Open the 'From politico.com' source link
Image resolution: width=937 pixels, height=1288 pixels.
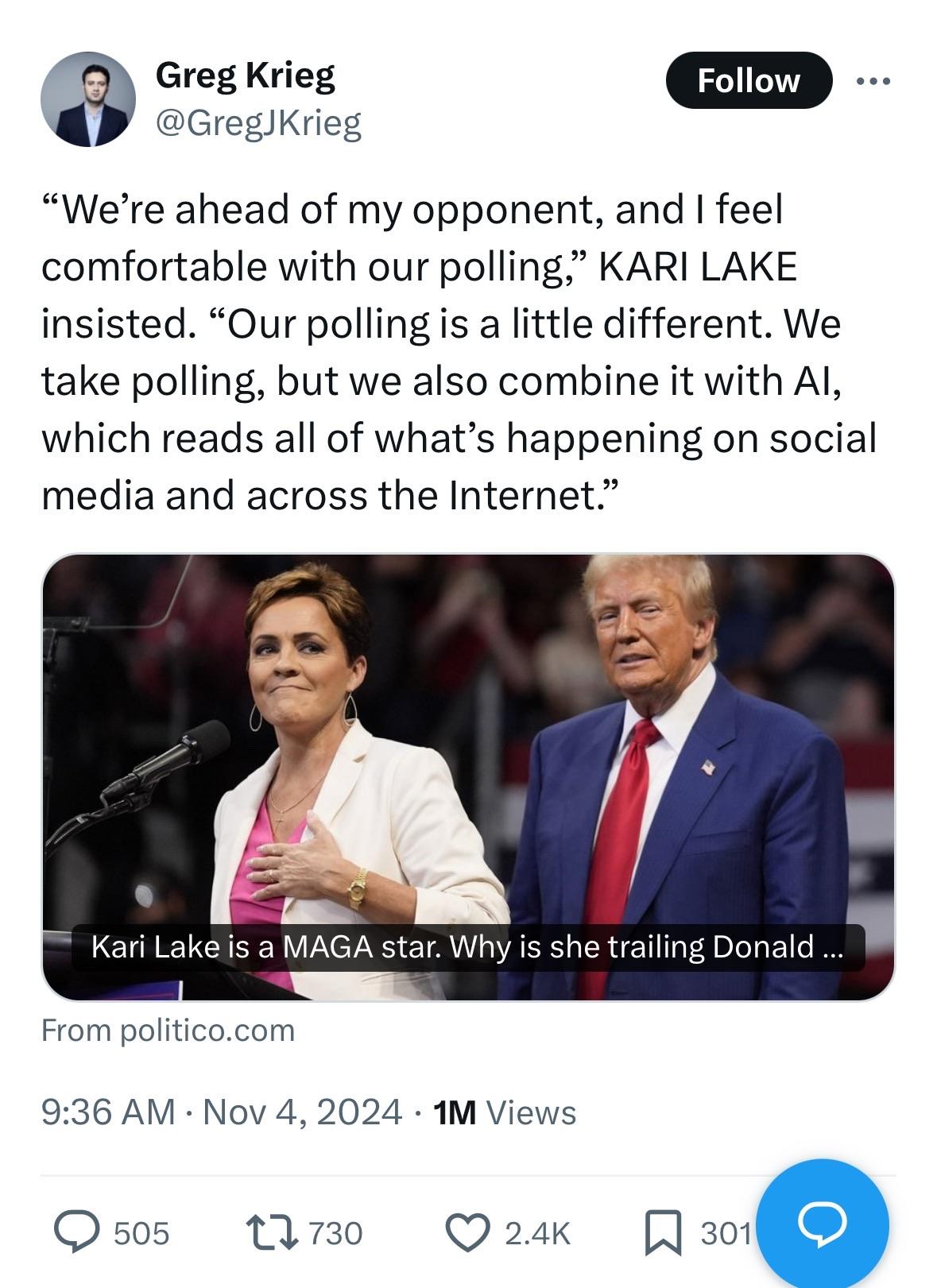point(168,1030)
